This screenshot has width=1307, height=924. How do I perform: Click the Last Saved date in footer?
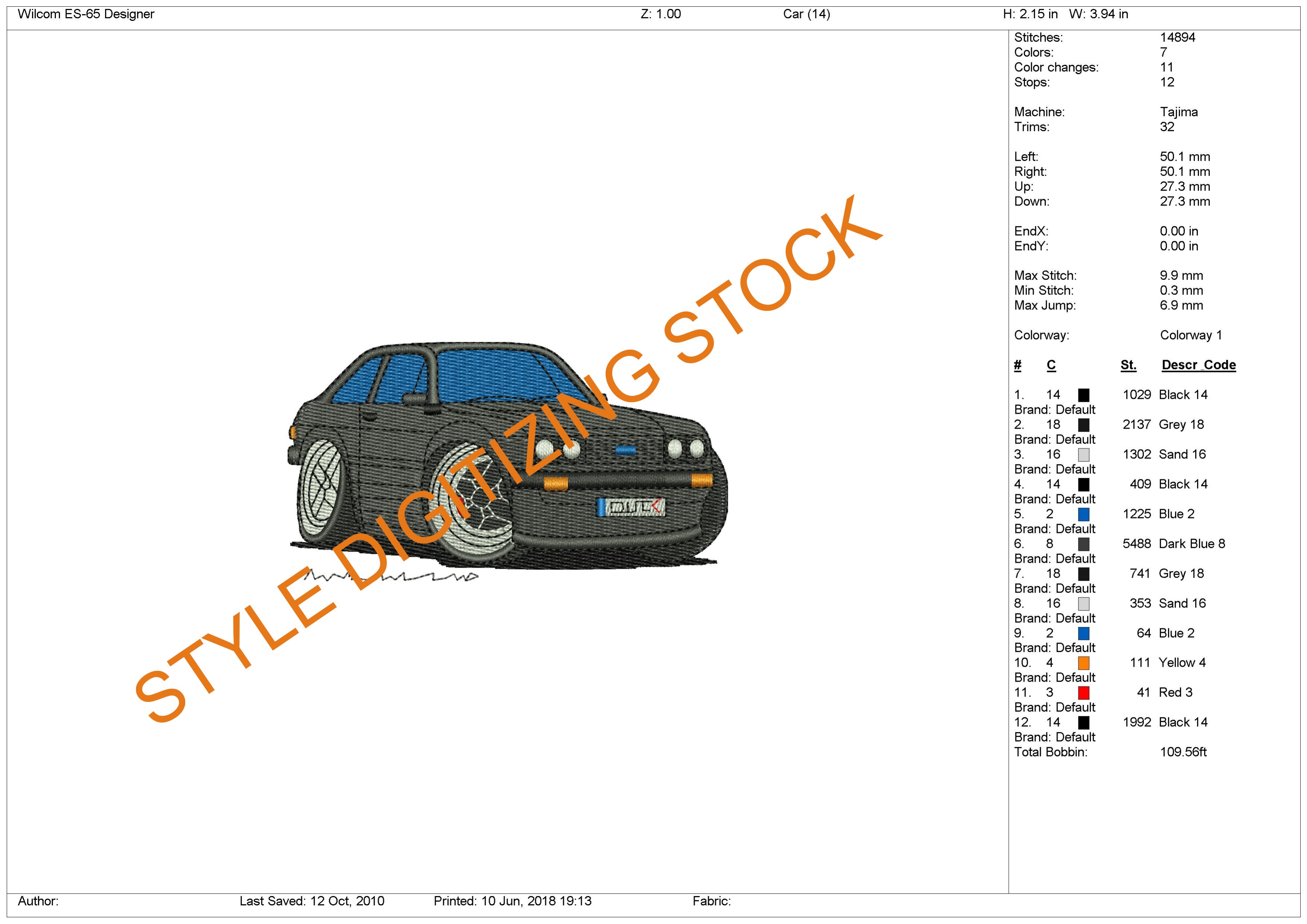312,901
